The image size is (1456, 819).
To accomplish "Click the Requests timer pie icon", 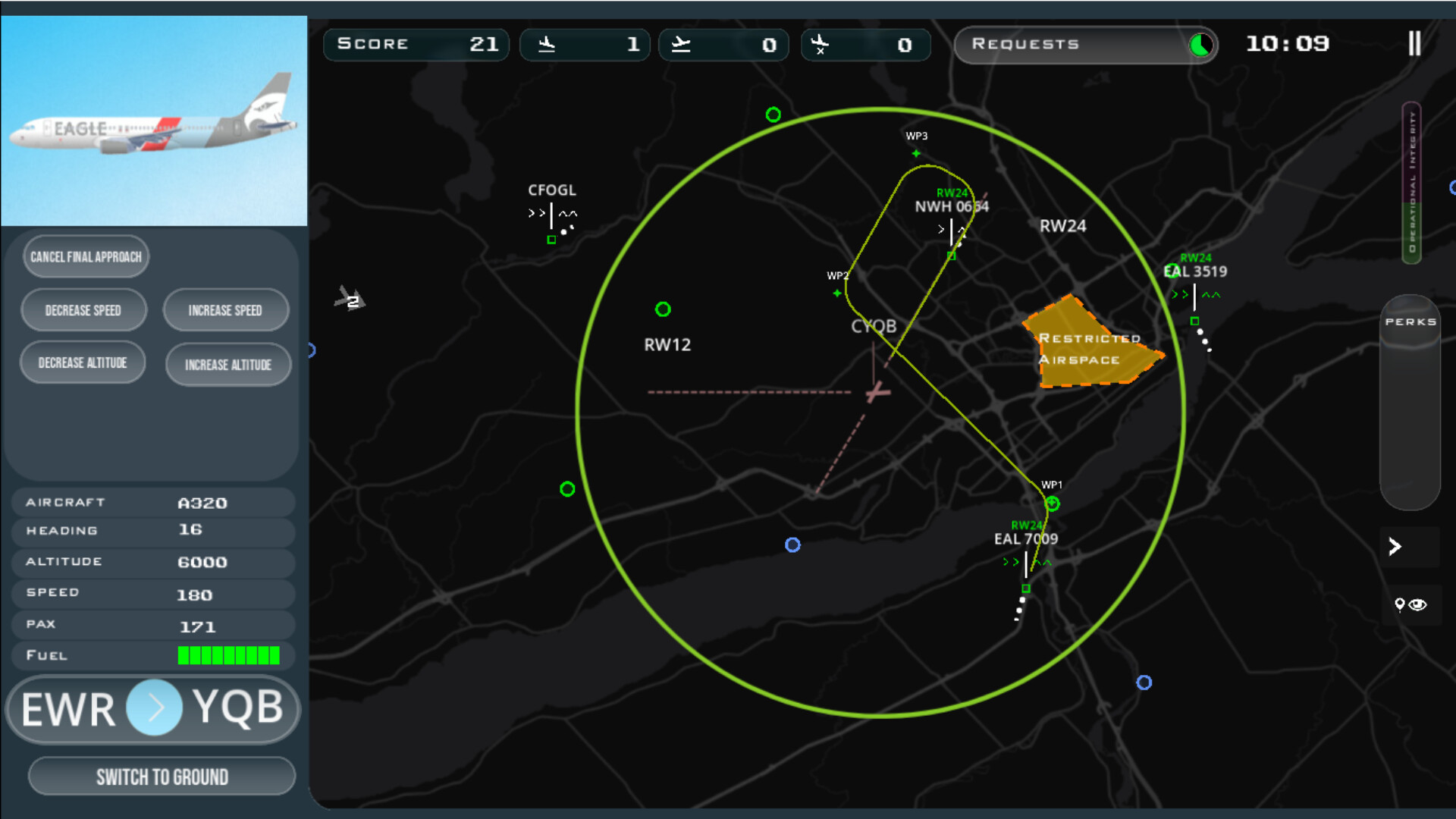I will [x=1200, y=45].
